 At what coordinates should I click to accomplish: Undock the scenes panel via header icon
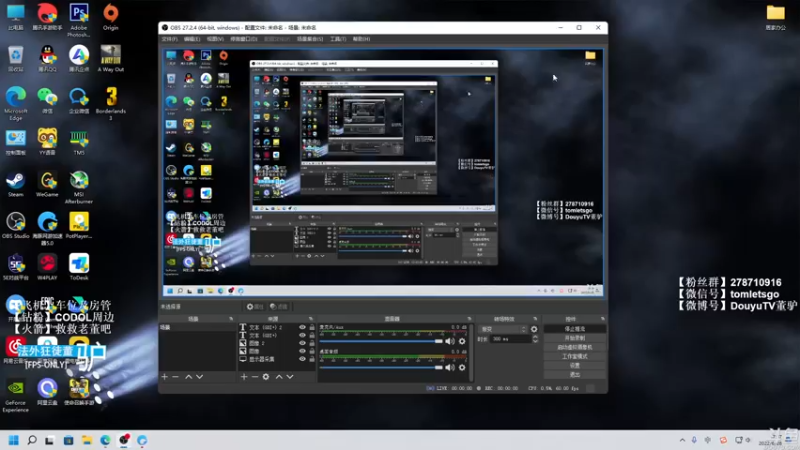[231, 319]
